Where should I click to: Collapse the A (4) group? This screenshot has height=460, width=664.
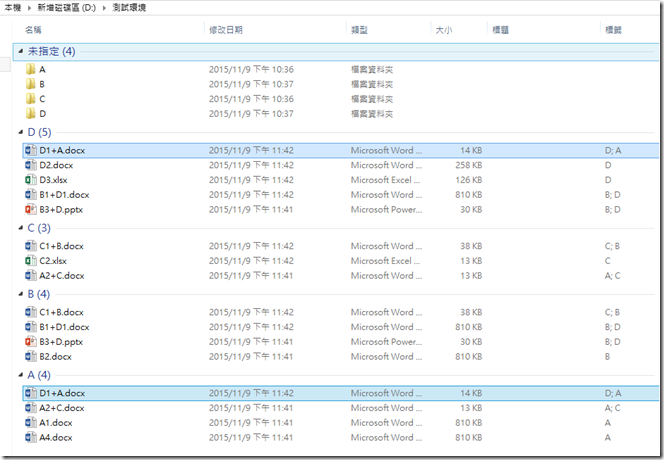(x=21, y=375)
